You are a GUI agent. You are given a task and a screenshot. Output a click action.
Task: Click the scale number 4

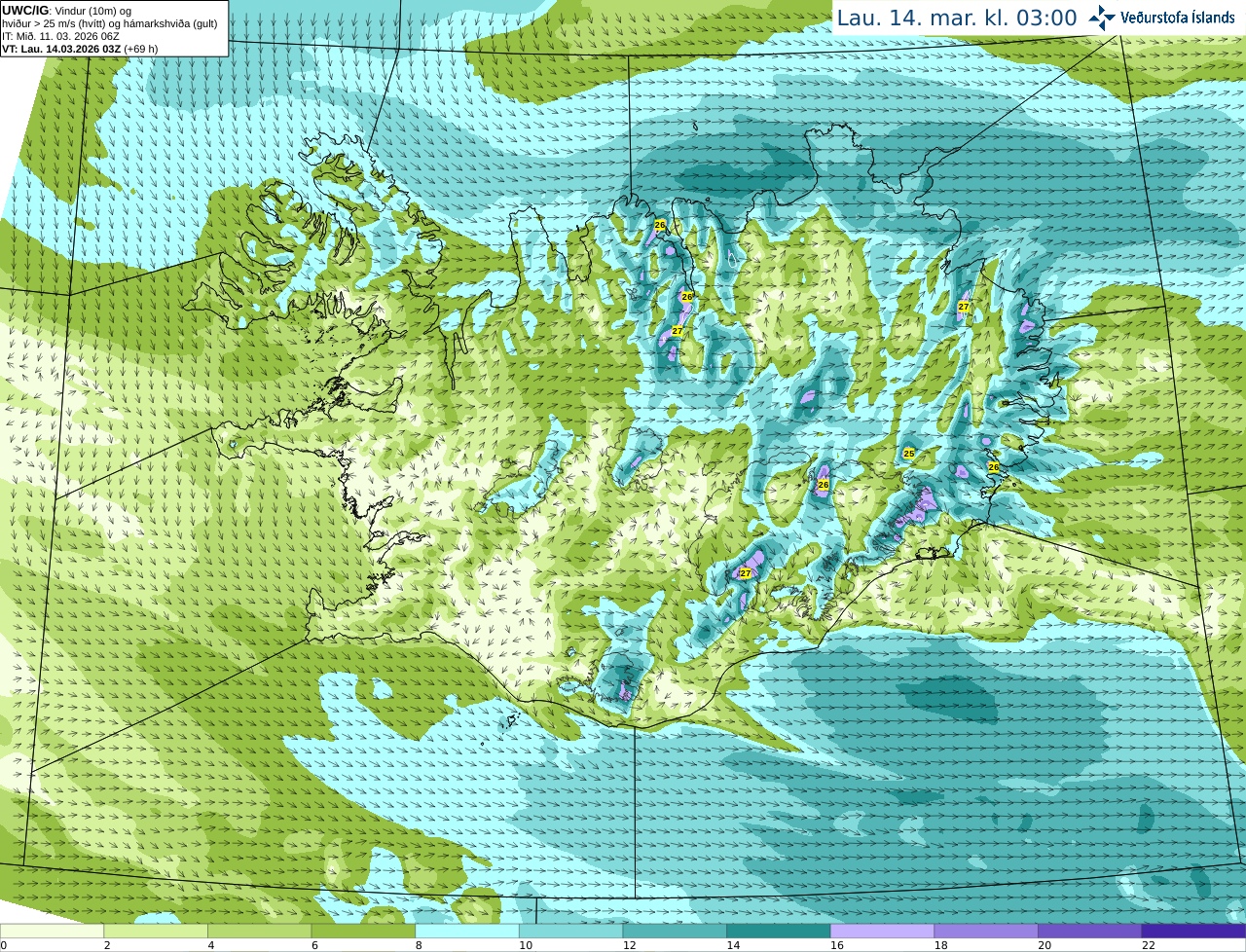(211, 945)
